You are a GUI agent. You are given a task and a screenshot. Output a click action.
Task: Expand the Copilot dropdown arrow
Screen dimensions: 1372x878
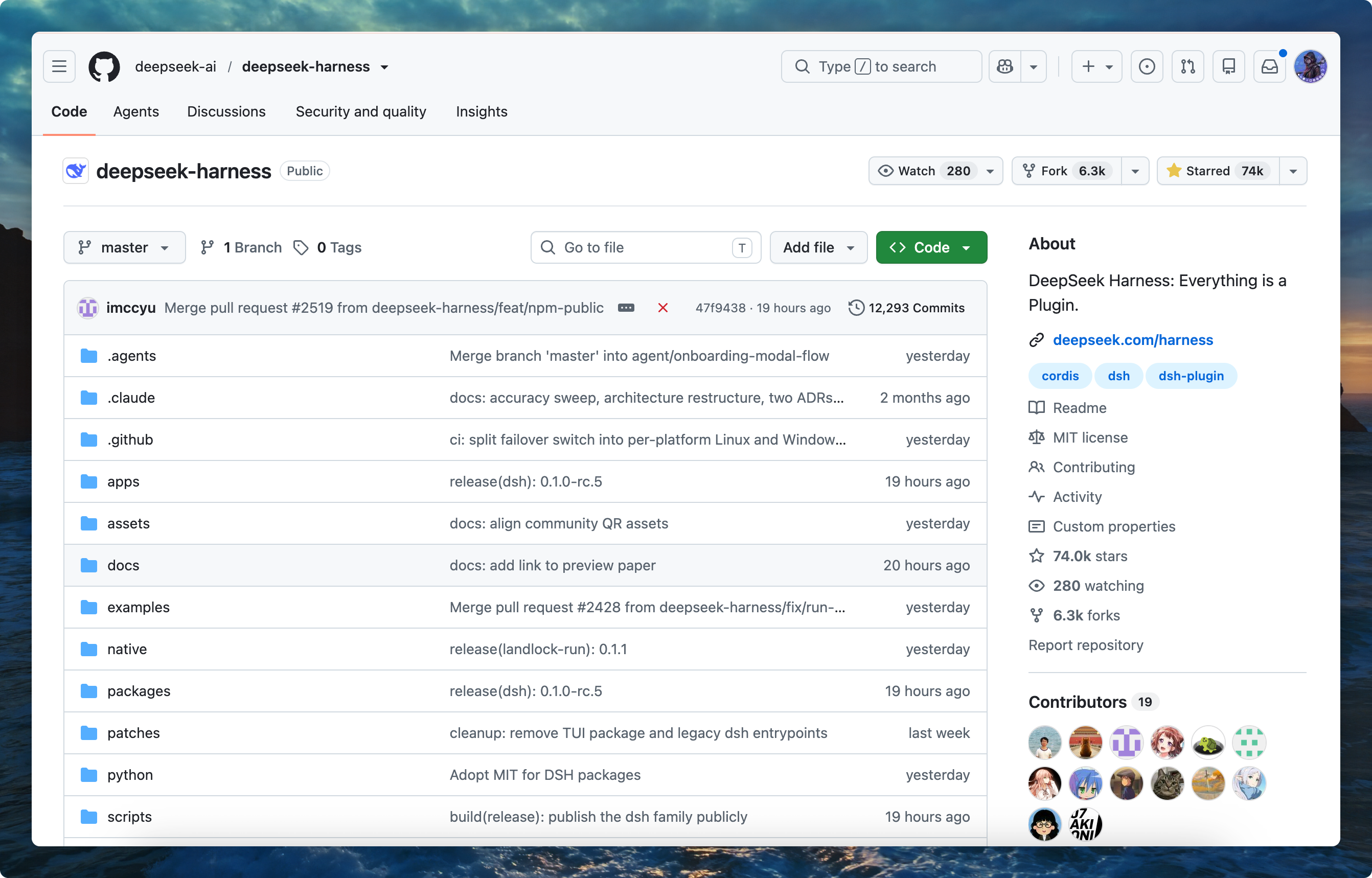pyautogui.click(x=1033, y=67)
